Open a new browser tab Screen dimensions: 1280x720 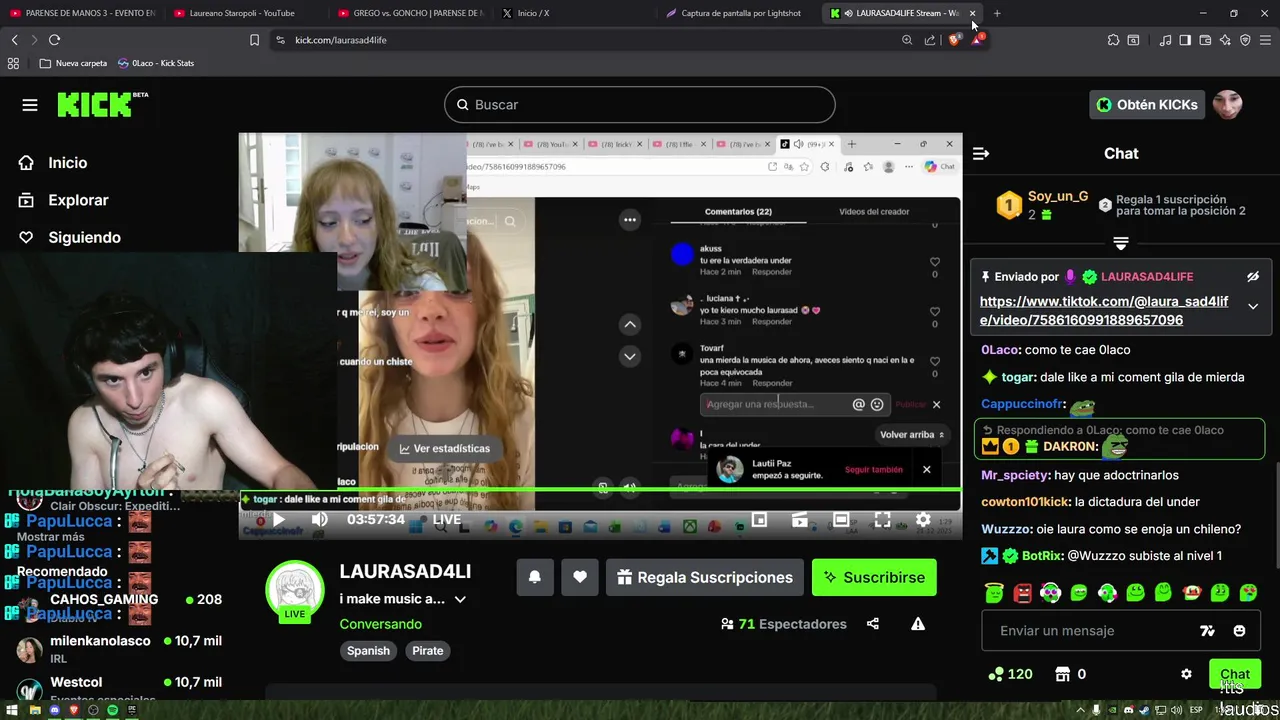point(997,13)
